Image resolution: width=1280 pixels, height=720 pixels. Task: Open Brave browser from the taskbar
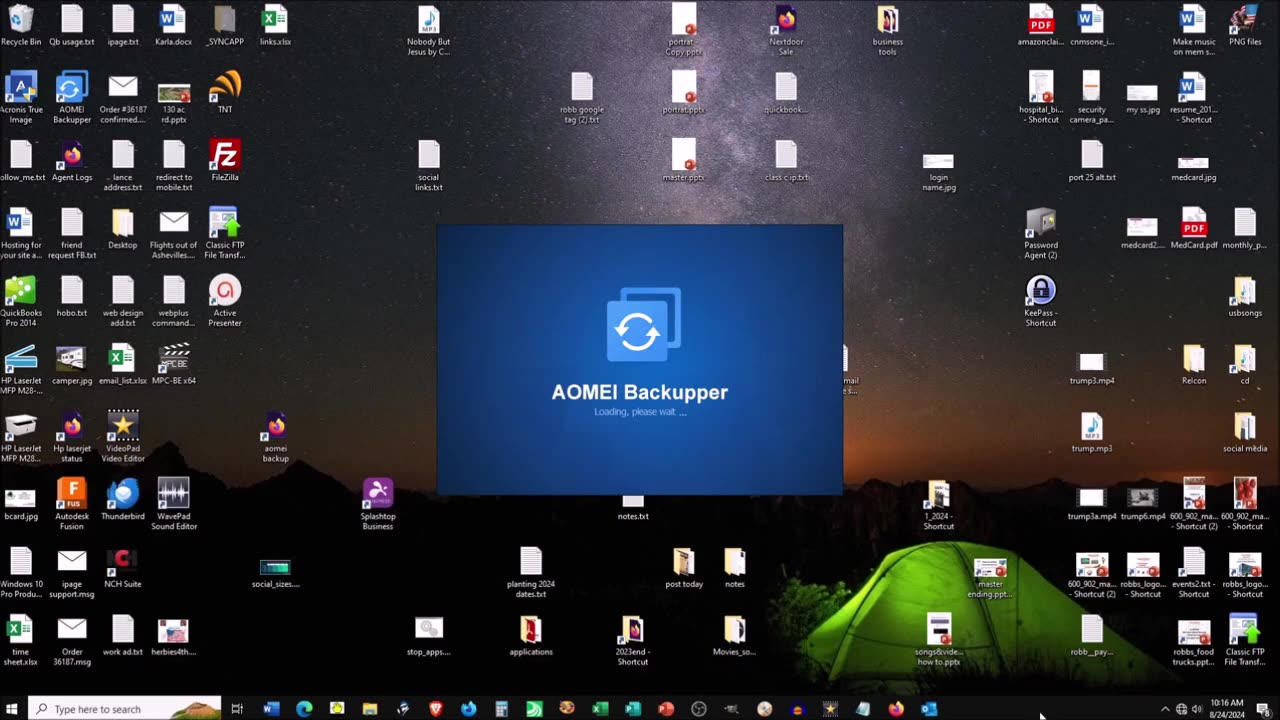pyautogui.click(x=436, y=709)
